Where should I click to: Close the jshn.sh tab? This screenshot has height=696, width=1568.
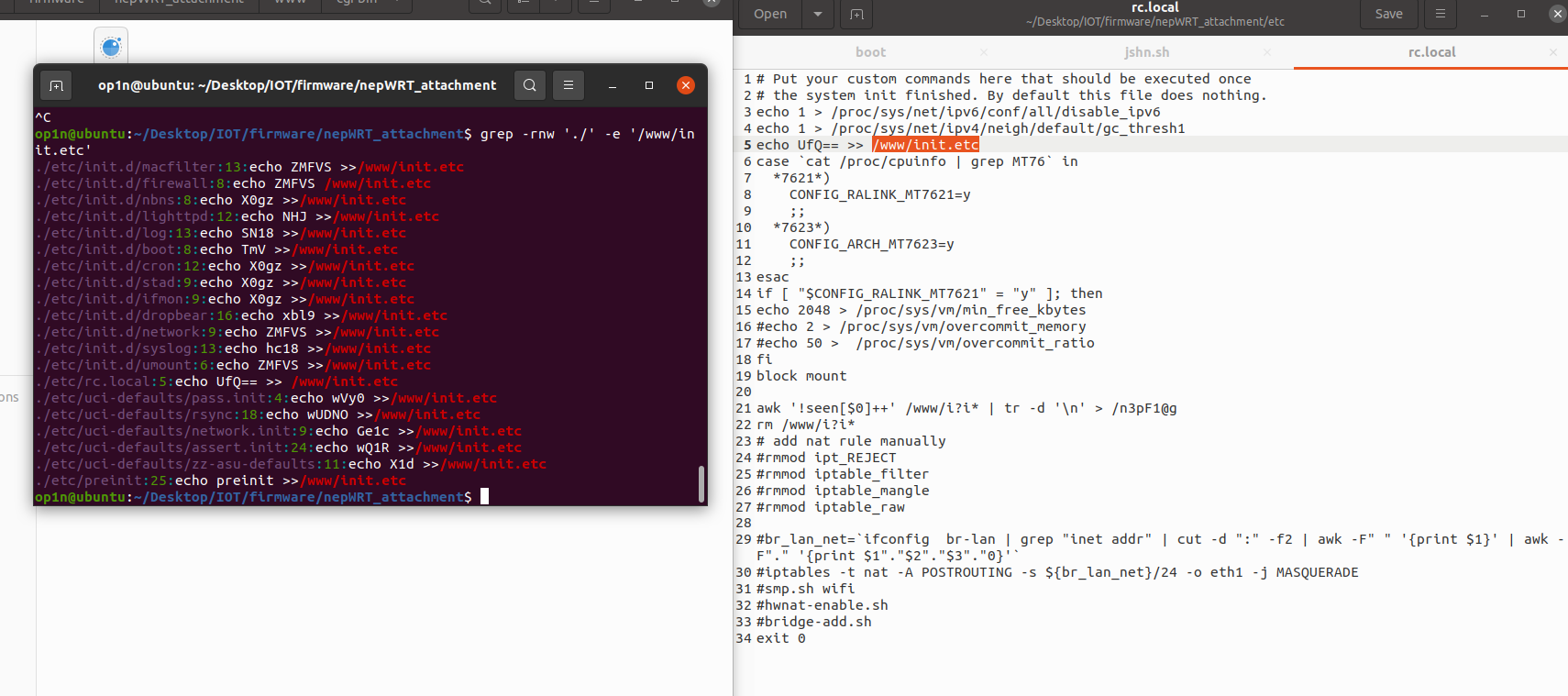[x=1267, y=52]
